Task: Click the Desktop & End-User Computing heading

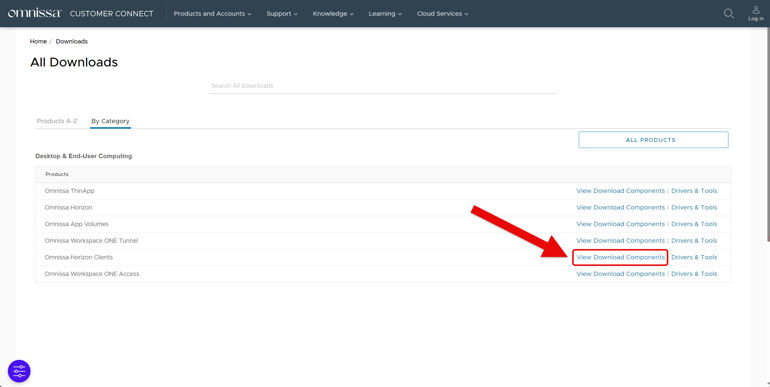Action: (83, 156)
